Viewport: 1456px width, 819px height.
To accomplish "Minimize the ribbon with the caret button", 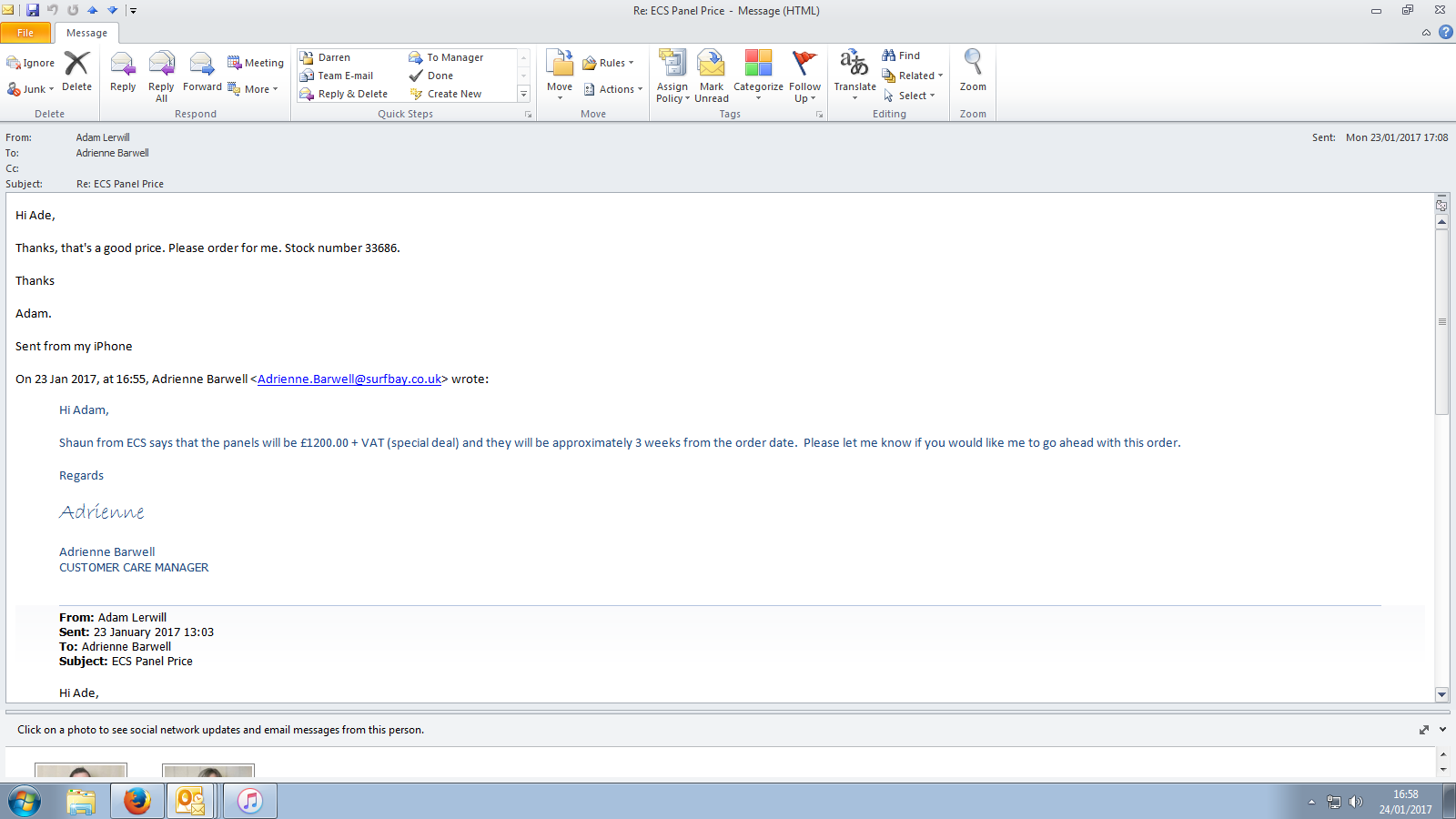I will tap(1426, 33).
